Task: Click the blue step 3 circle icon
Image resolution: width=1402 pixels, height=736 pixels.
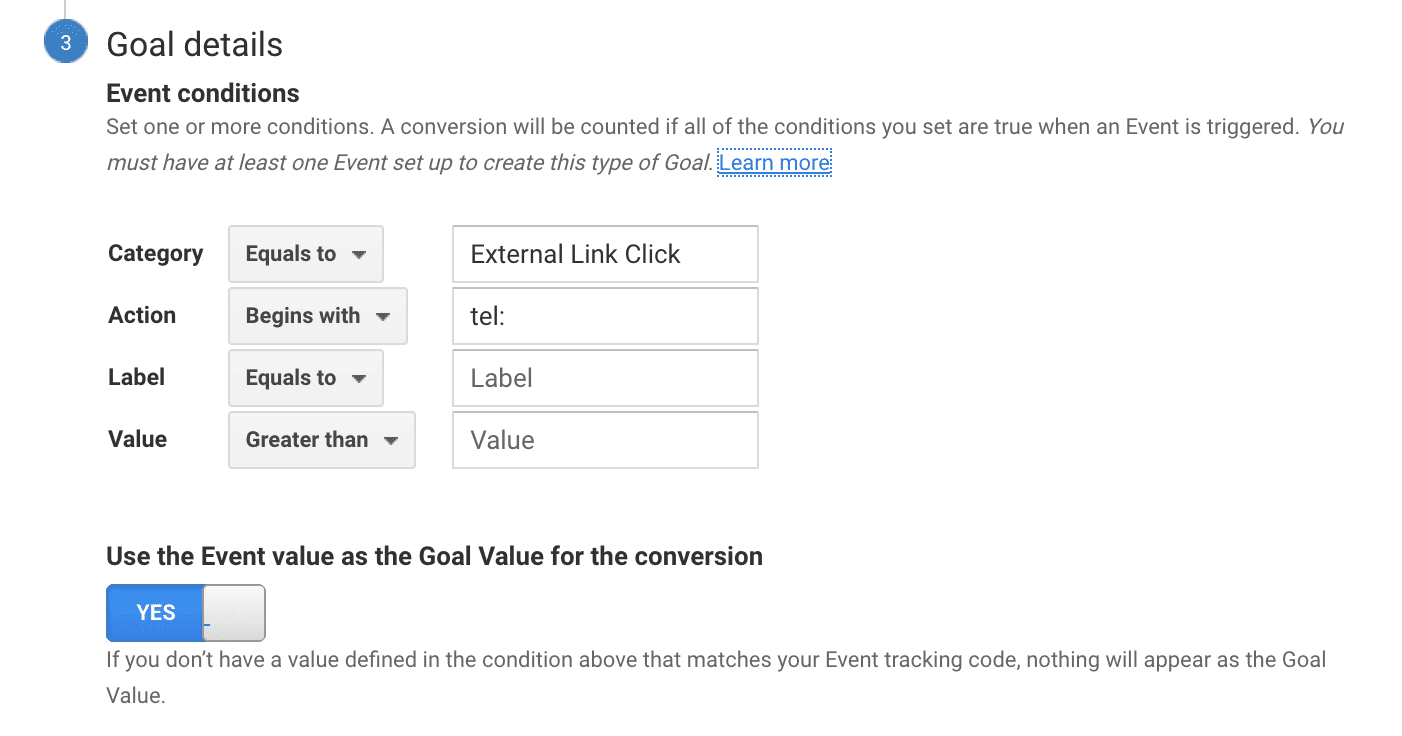Action: coord(65,44)
